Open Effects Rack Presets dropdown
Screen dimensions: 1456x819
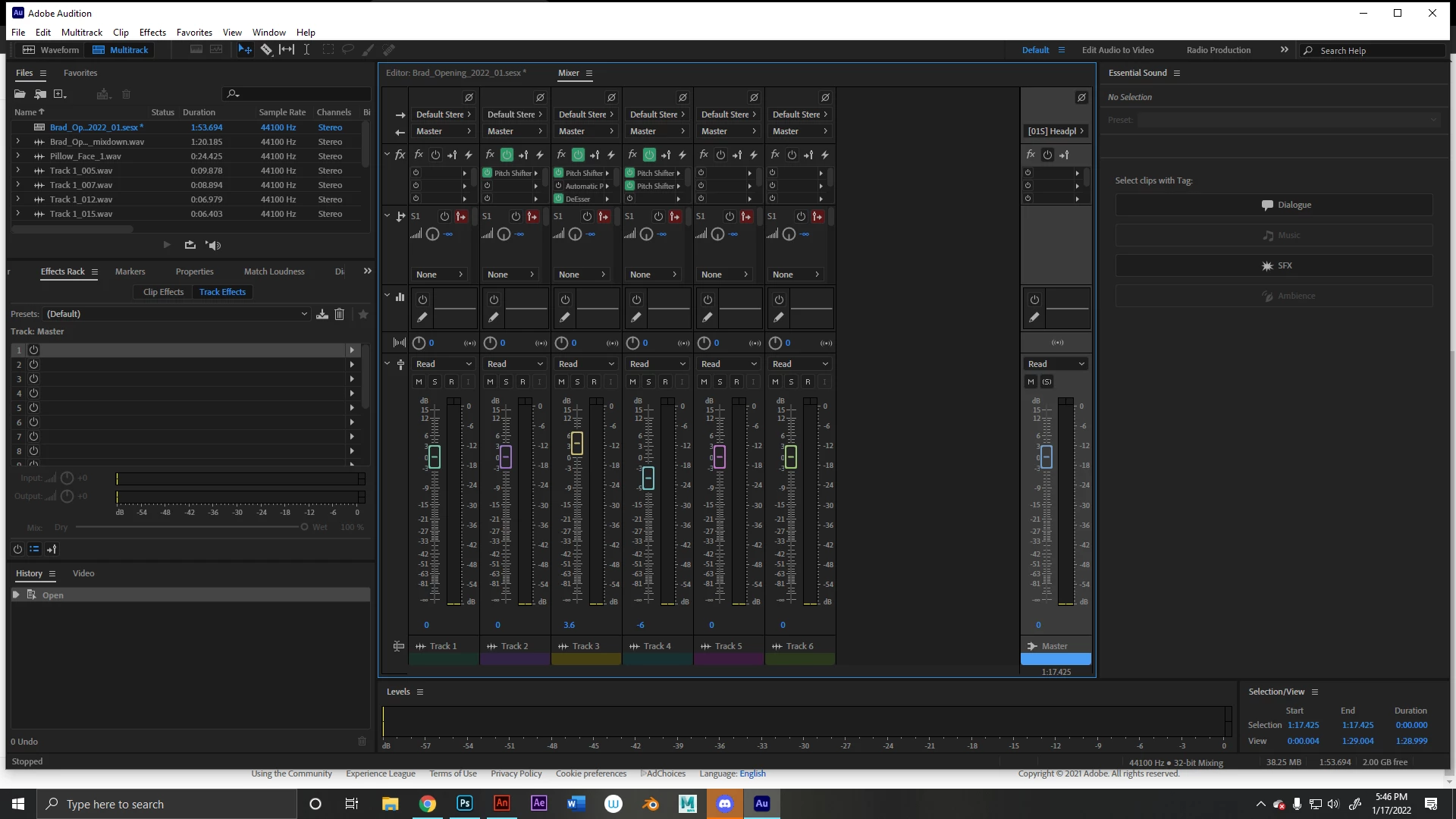(x=177, y=314)
